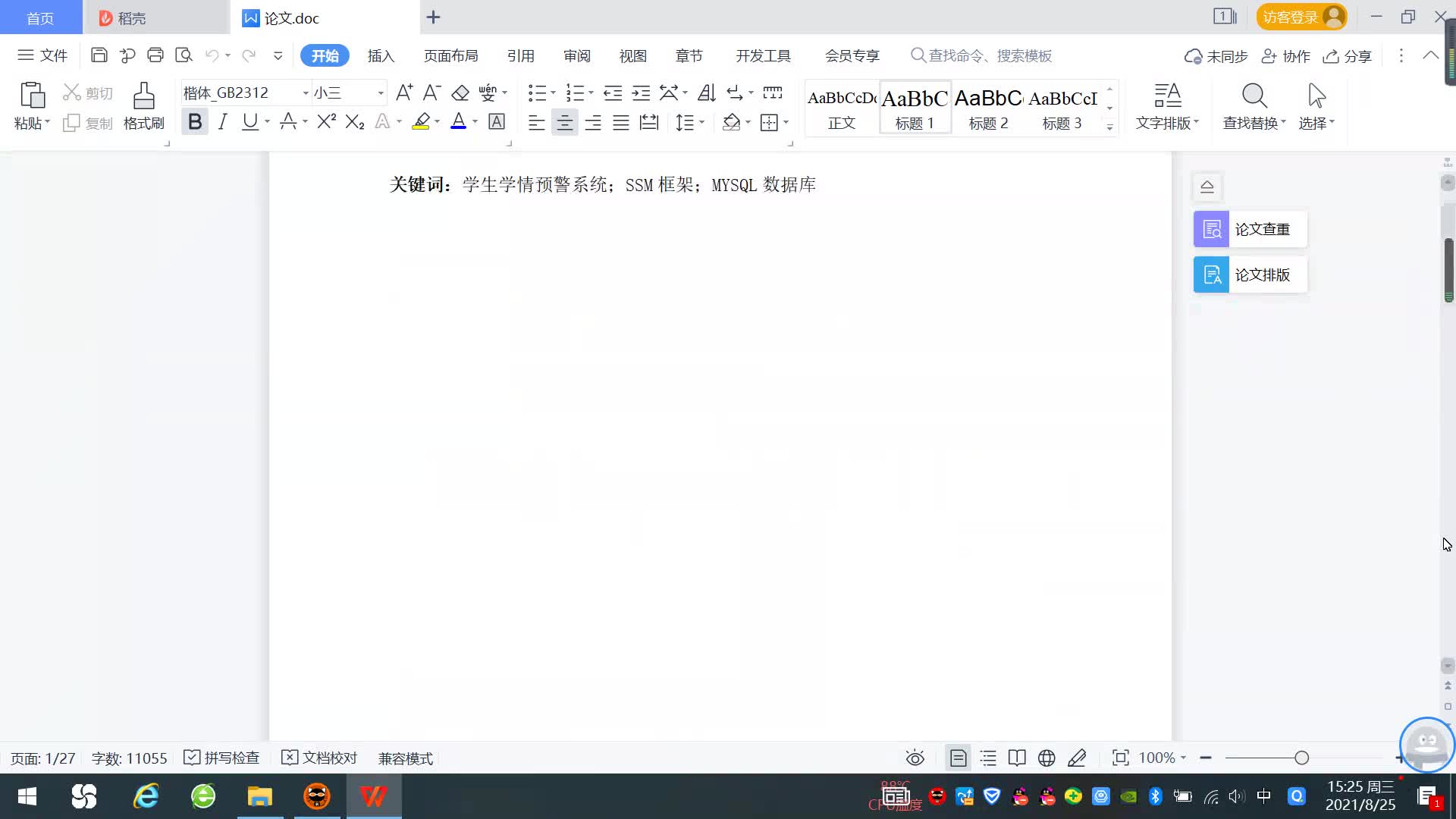Click the zoom slider handle
This screenshot has height=819, width=1456.
(x=1301, y=758)
